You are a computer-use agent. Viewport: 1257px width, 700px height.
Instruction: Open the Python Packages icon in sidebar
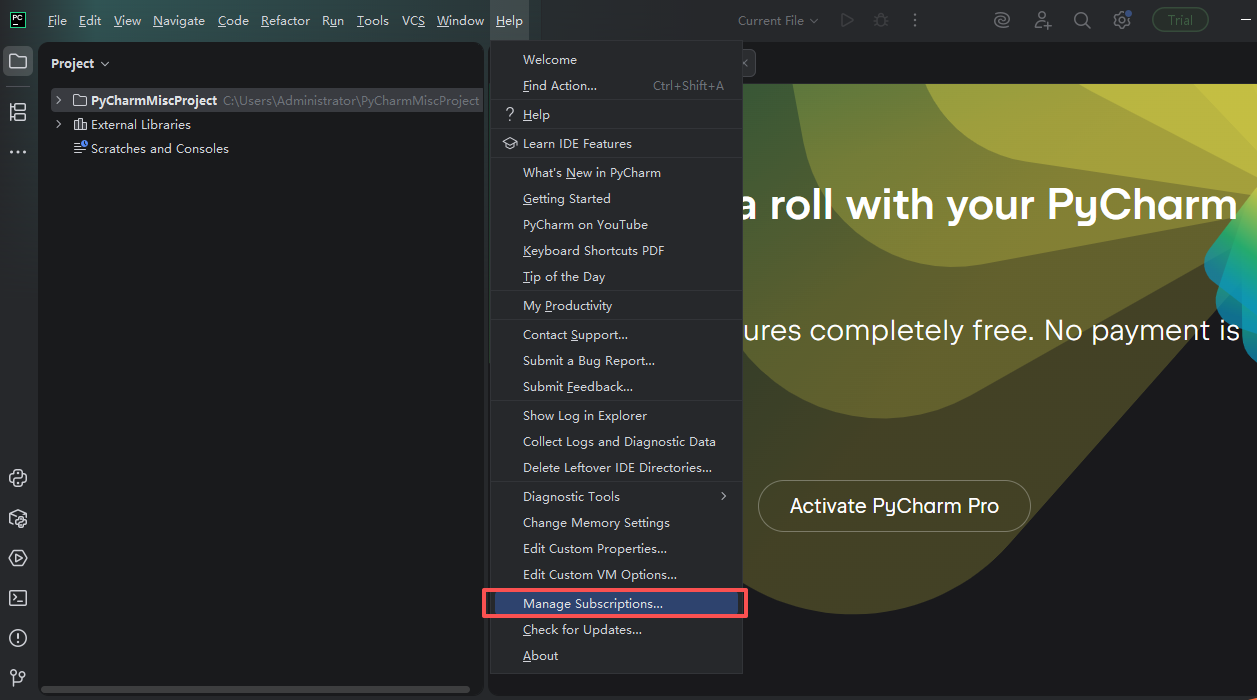(x=18, y=518)
